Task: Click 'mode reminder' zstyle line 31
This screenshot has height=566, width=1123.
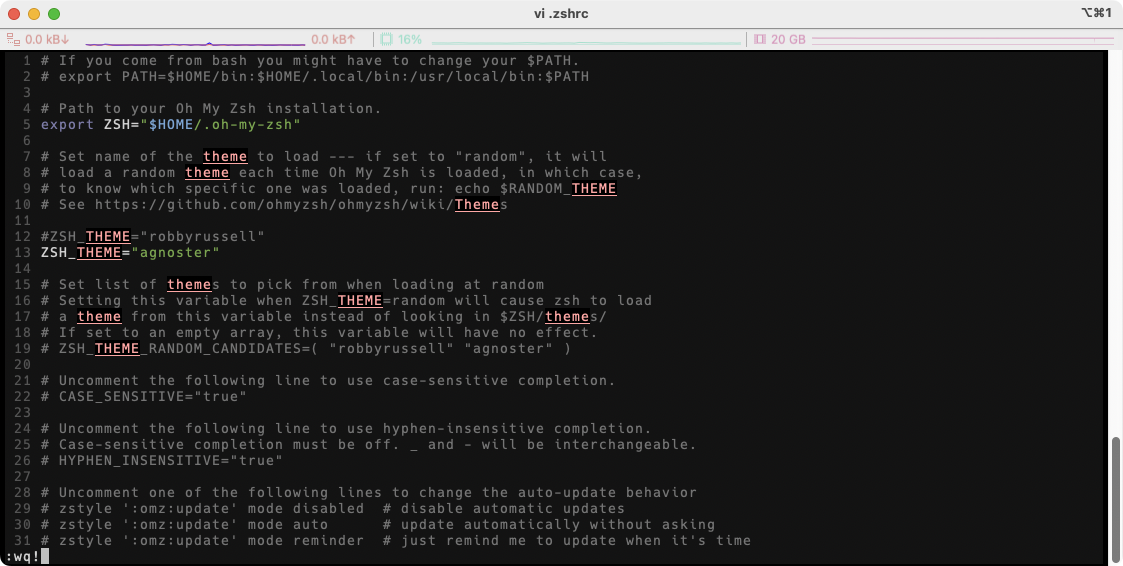Action: coord(306,541)
